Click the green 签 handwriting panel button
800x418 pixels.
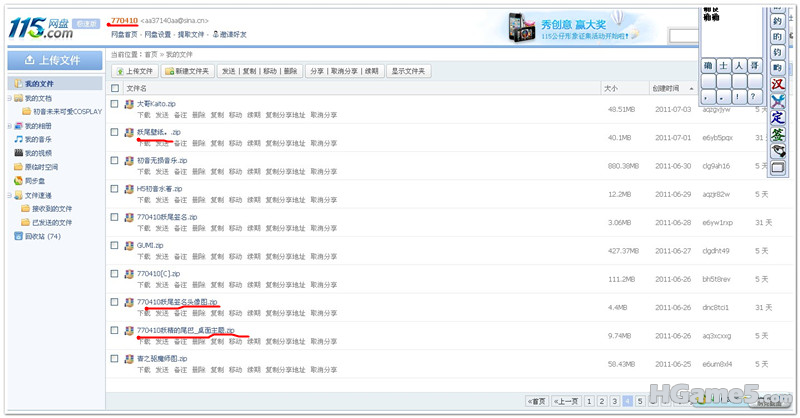[x=778, y=134]
